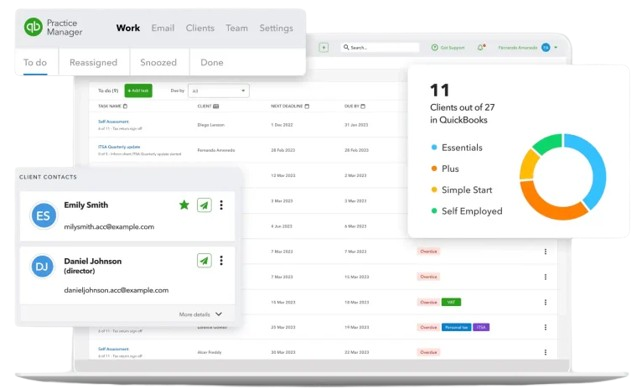
Task: Open the ITSA Quarterly update task
Action: [119, 147]
